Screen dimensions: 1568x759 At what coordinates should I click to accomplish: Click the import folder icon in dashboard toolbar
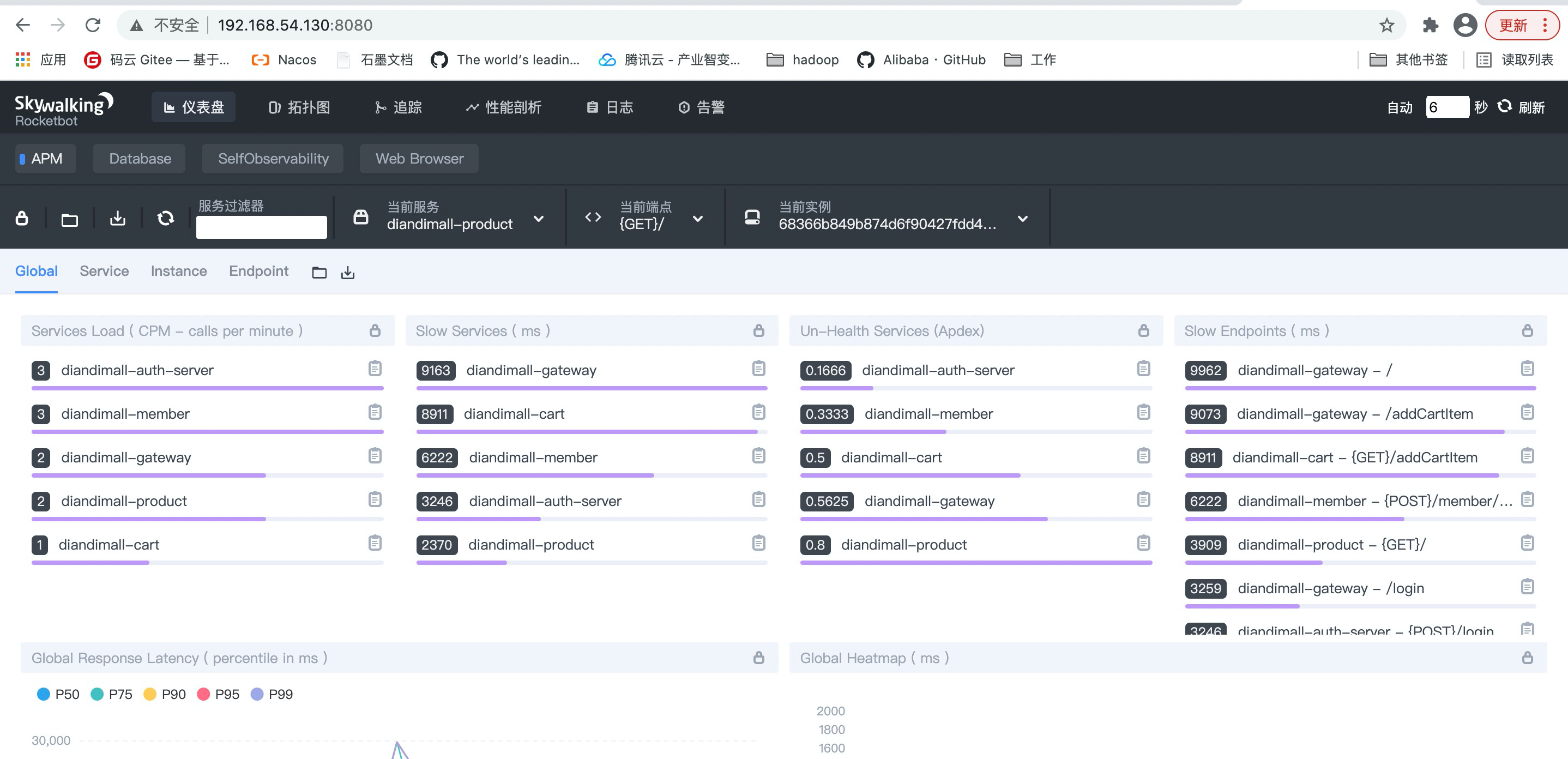(69, 219)
